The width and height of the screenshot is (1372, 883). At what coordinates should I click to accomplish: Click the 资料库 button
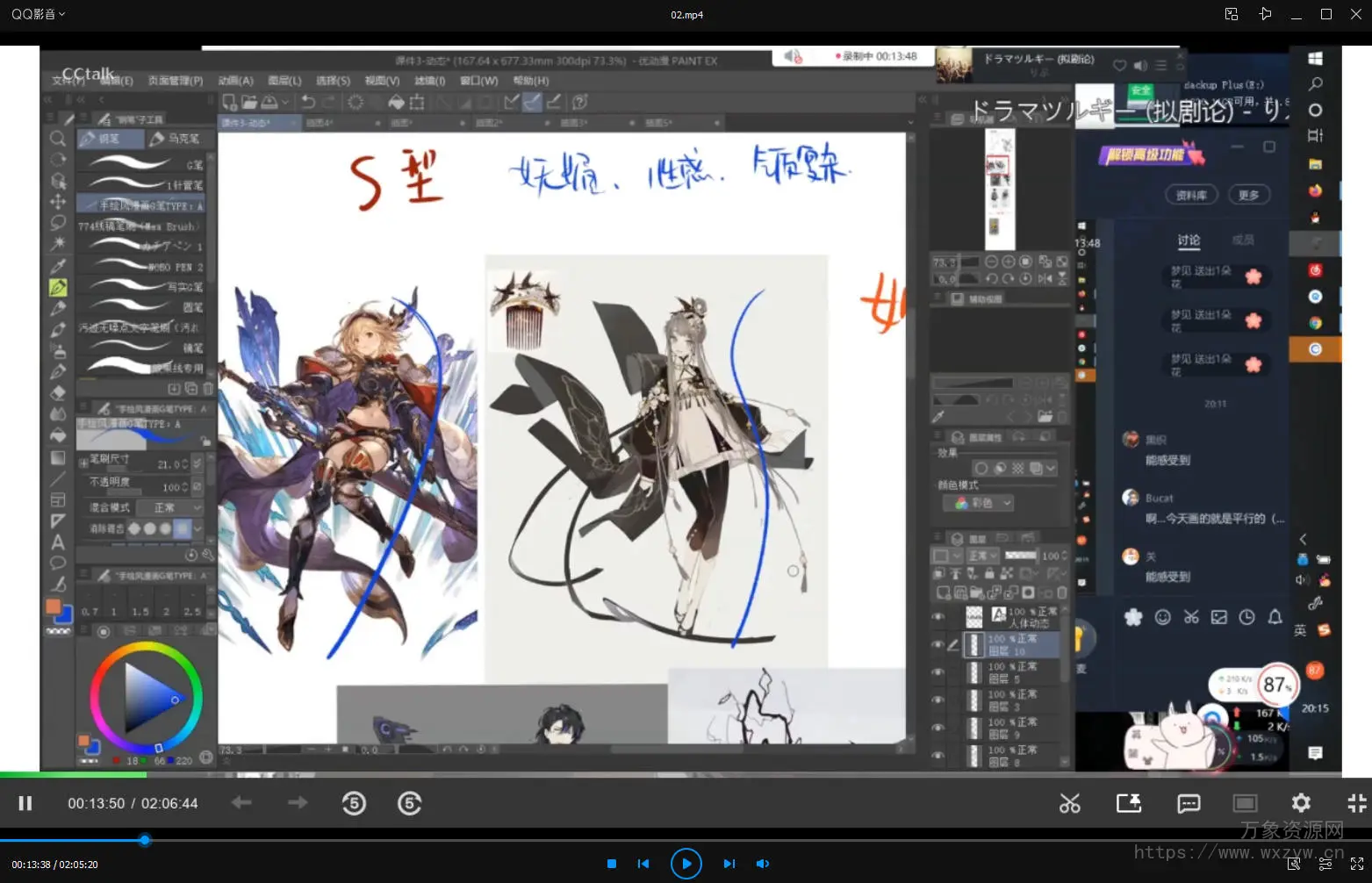pyautogui.click(x=1191, y=195)
